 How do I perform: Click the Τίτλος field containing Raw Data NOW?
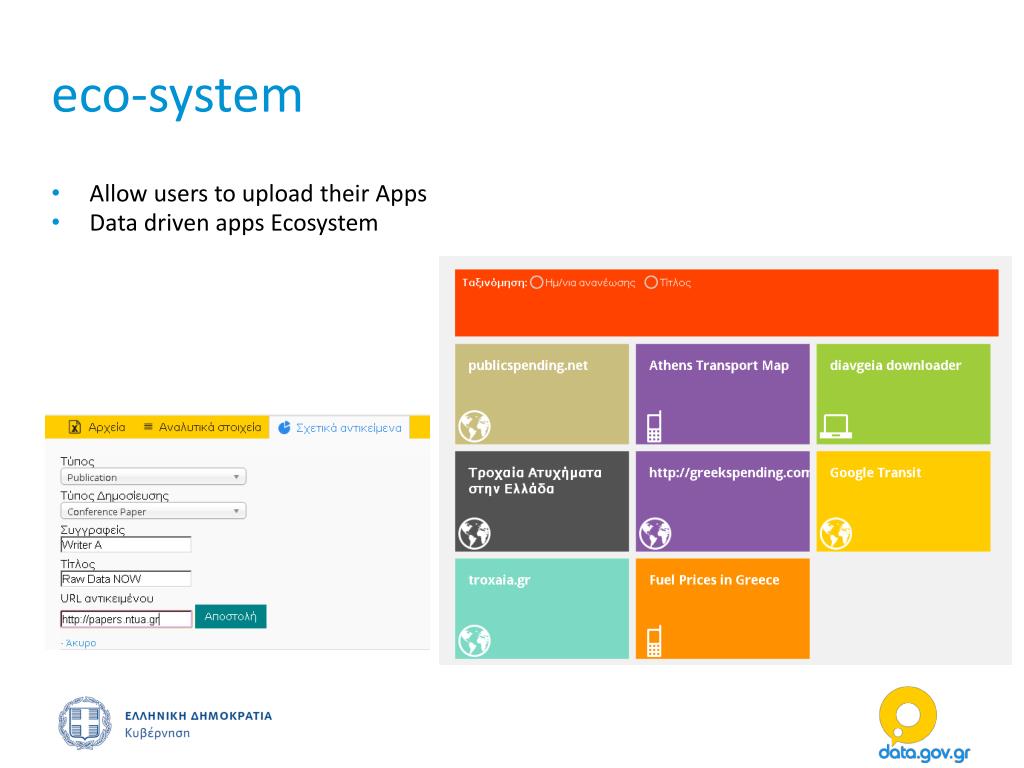[125, 579]
